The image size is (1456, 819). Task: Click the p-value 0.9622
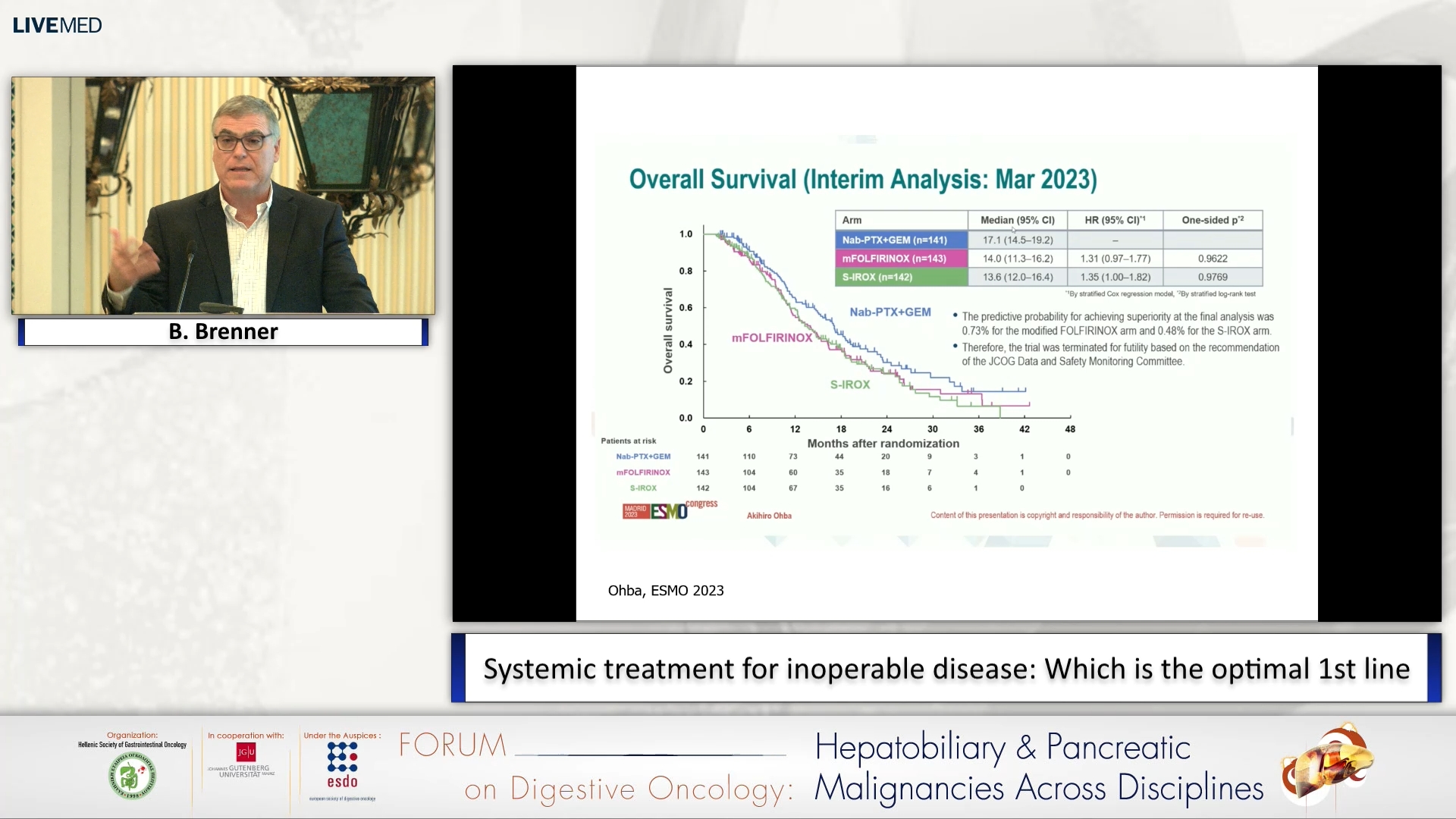[x=1213, y=259]
